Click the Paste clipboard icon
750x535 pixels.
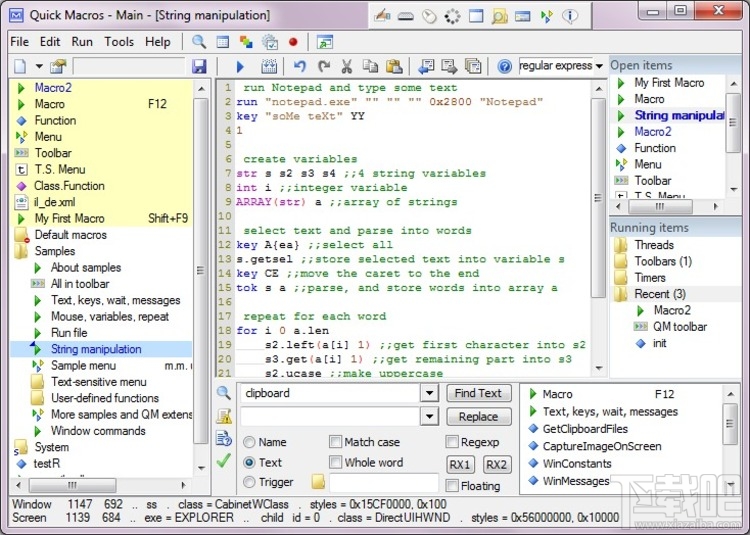pos(394,66)
